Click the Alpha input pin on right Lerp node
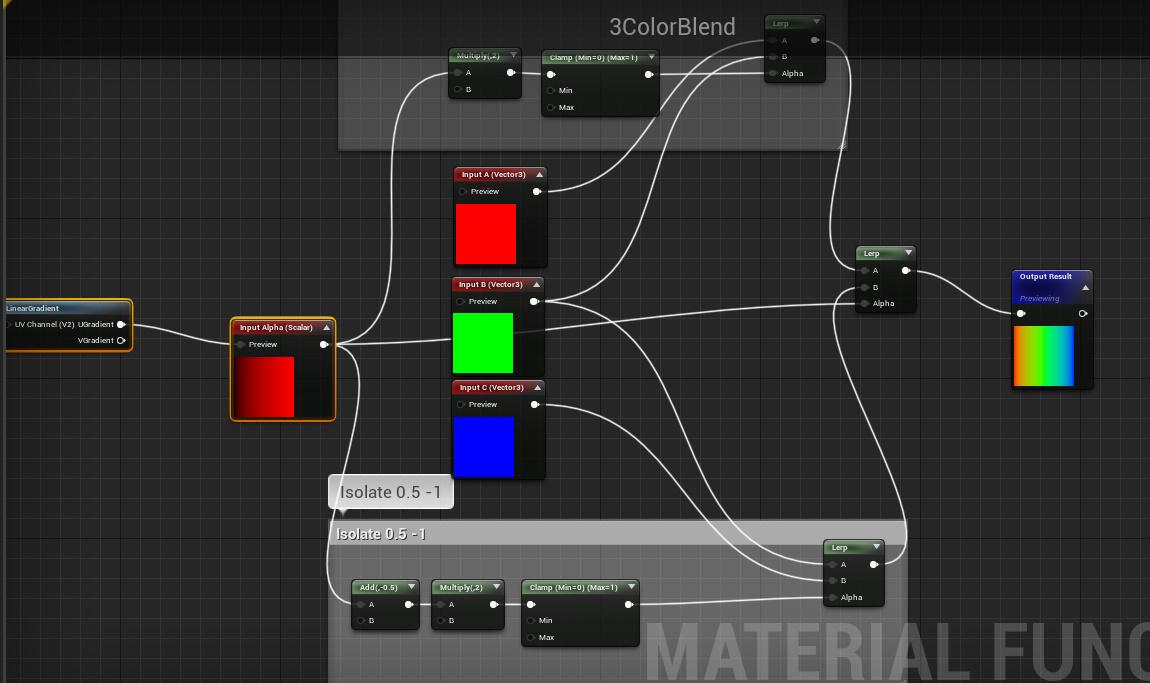The width and height of the screenshot is (1150, 683). tap(864, 303)
